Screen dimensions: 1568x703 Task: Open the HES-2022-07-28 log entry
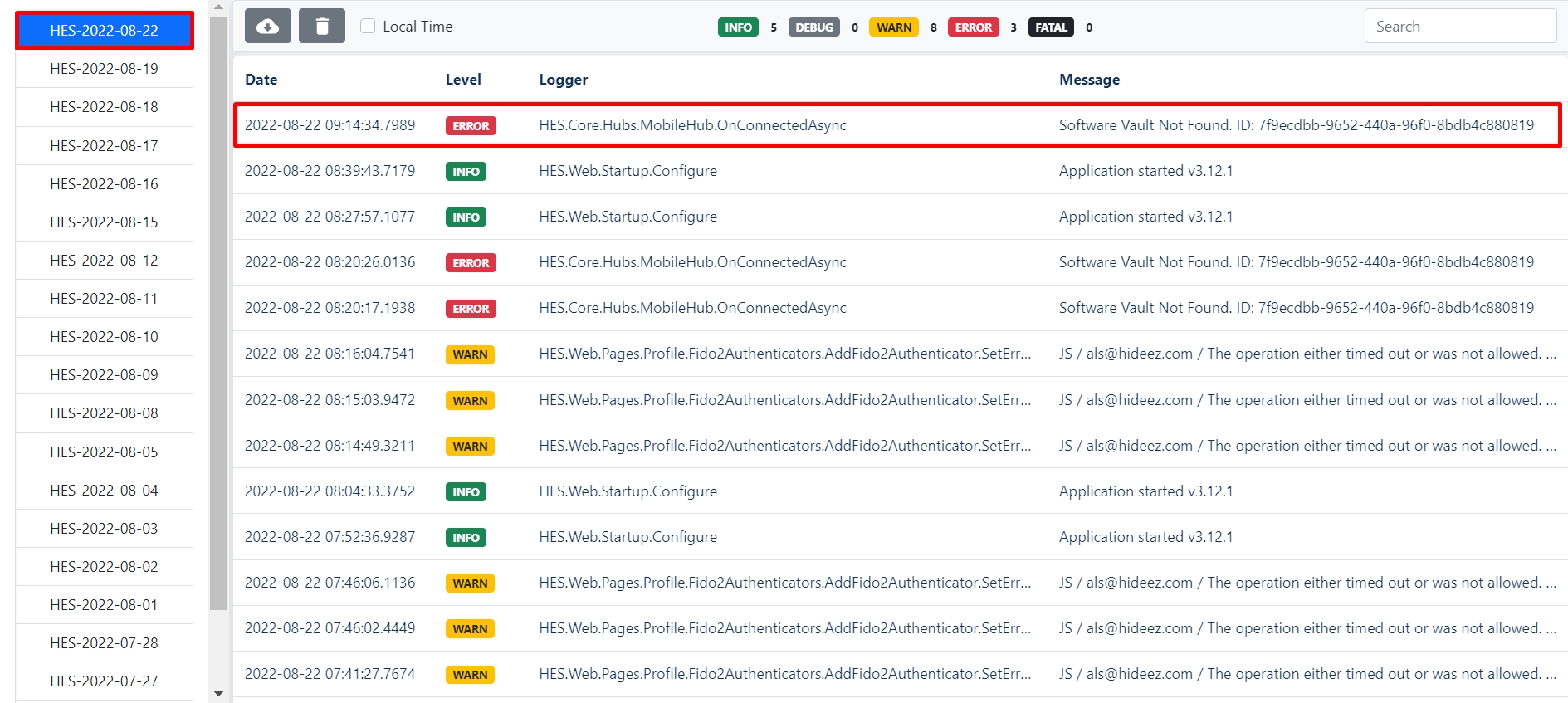pyautogui.click(x=104, y=643)
